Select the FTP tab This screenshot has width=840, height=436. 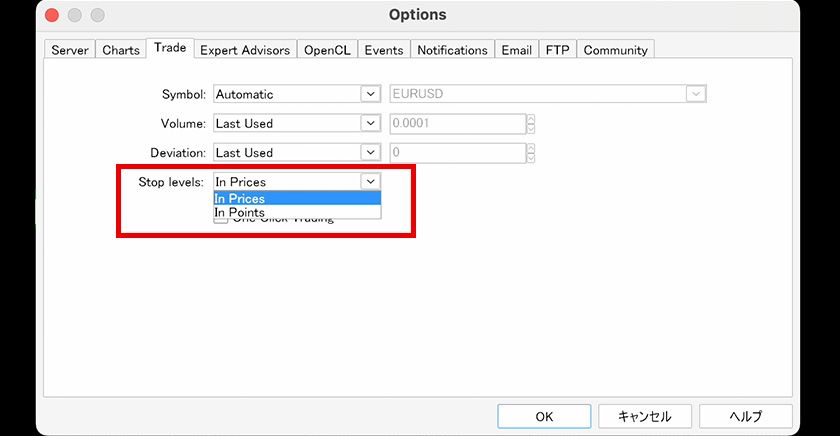[557, 50]
